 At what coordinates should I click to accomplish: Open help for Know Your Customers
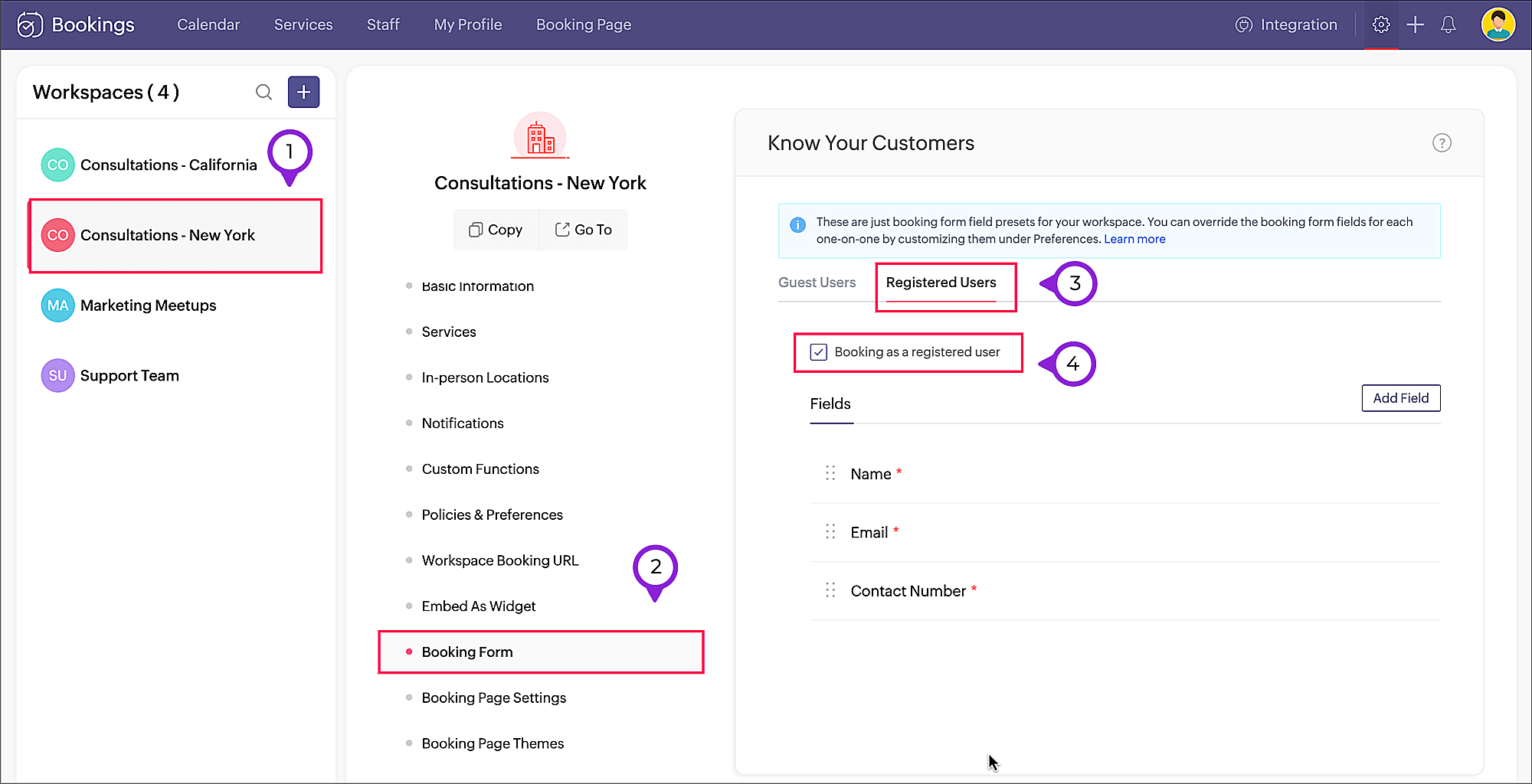1442,143
